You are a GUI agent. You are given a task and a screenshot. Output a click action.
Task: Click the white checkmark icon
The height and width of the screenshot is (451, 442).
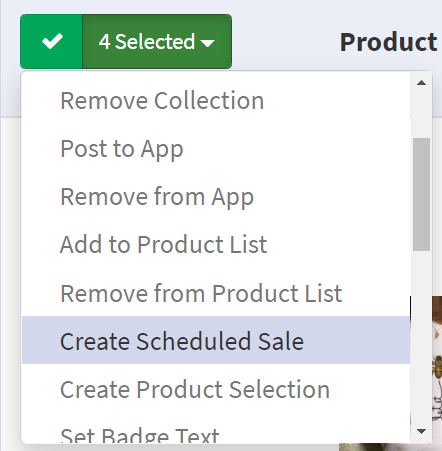(x=52, y=41)
